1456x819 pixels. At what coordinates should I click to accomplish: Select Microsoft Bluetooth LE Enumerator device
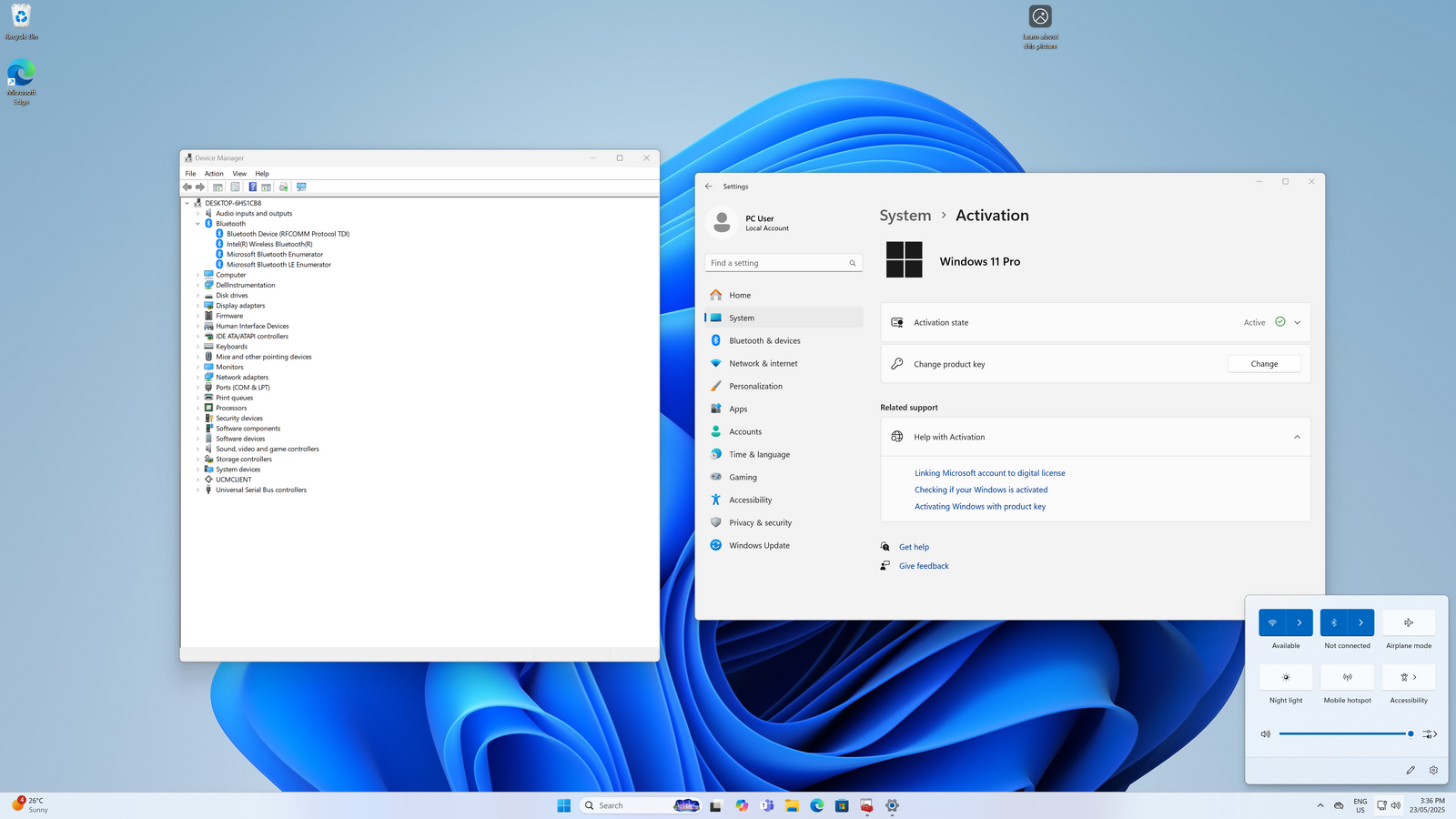(278, 265)
